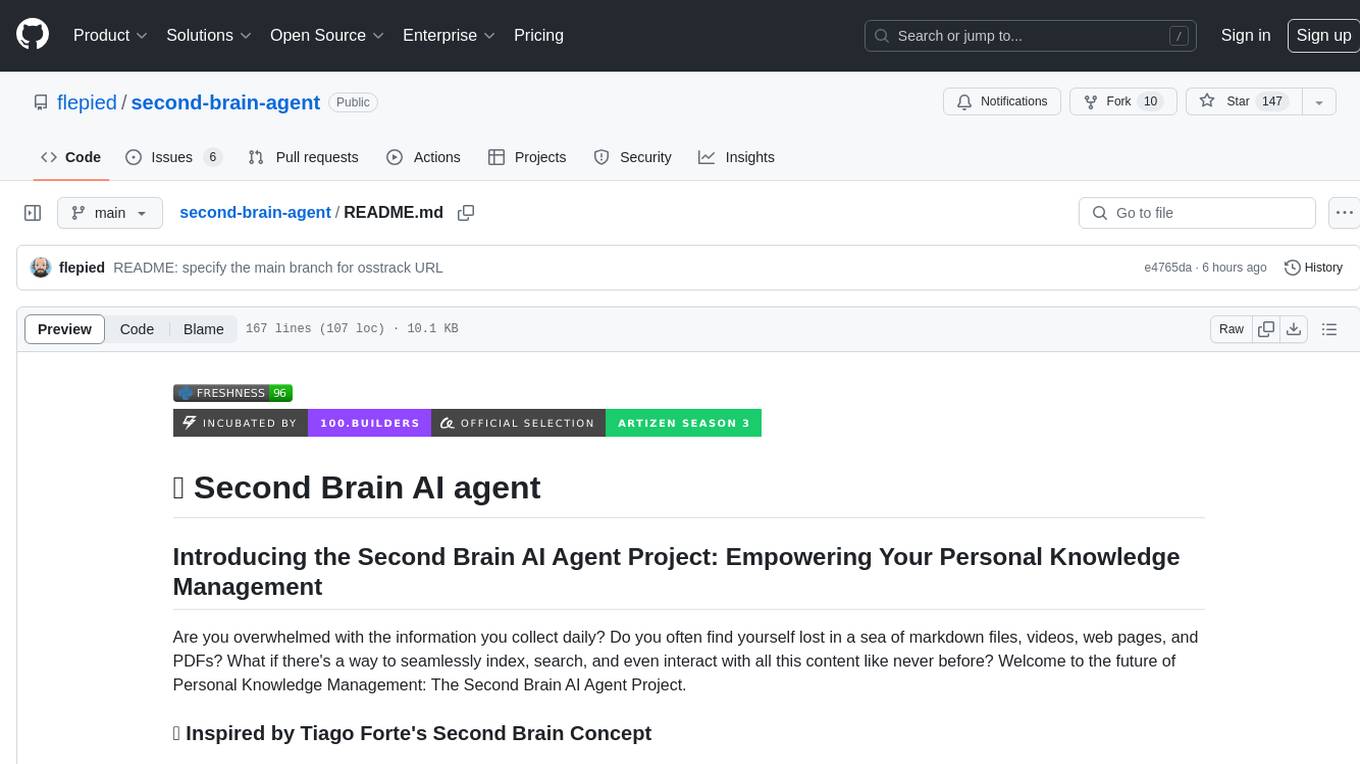Viewport: 1360px width, 764px height.
Task: Expand the Solutions menu
Action: (x=208, y=35)
